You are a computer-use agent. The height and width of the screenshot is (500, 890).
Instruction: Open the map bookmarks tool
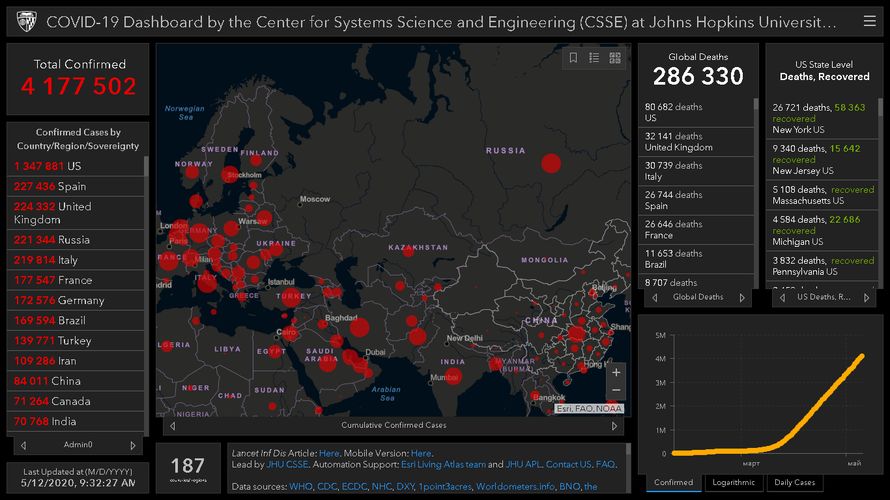573,58
